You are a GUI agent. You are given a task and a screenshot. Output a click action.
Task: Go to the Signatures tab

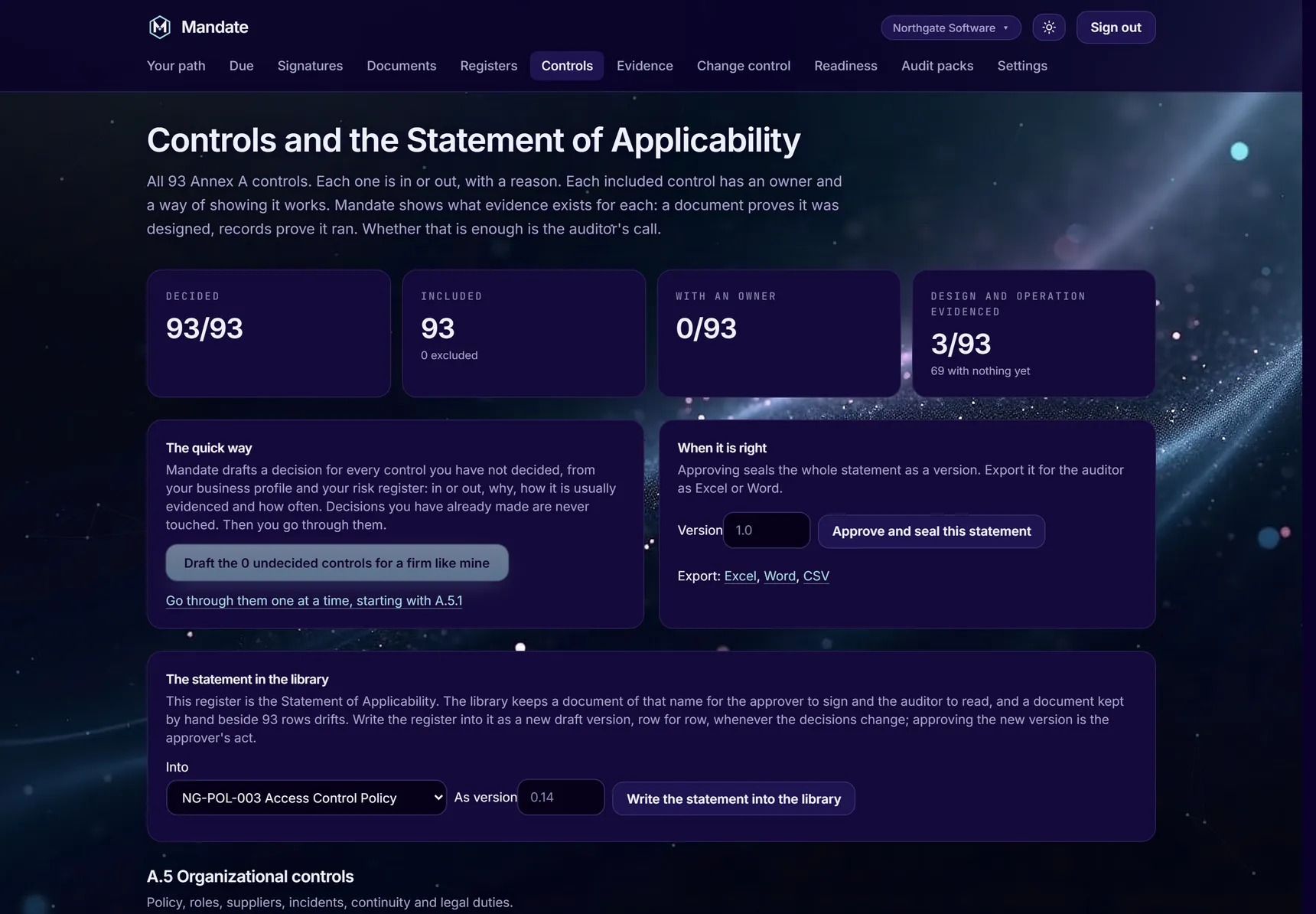310,66
